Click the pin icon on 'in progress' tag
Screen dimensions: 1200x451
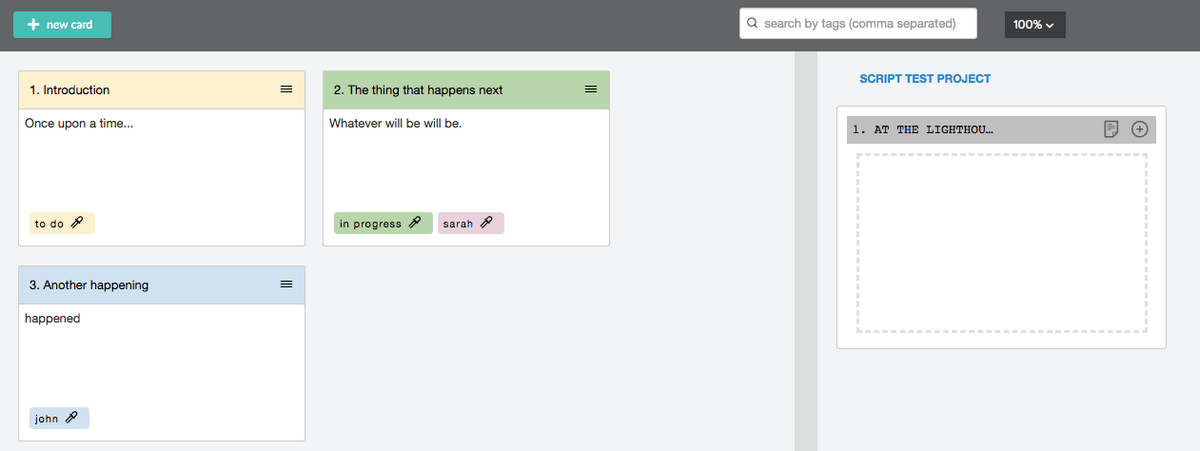click(x=415, y=223)
